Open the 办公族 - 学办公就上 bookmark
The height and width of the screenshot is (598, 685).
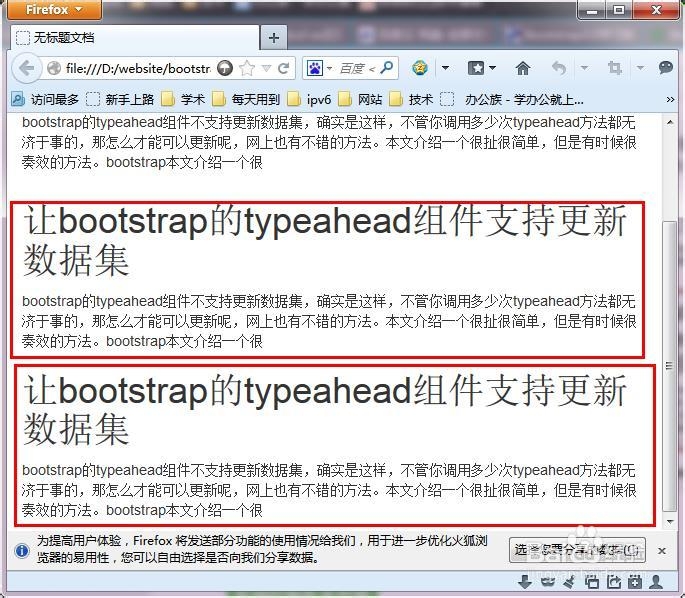(x=512, y=100)
